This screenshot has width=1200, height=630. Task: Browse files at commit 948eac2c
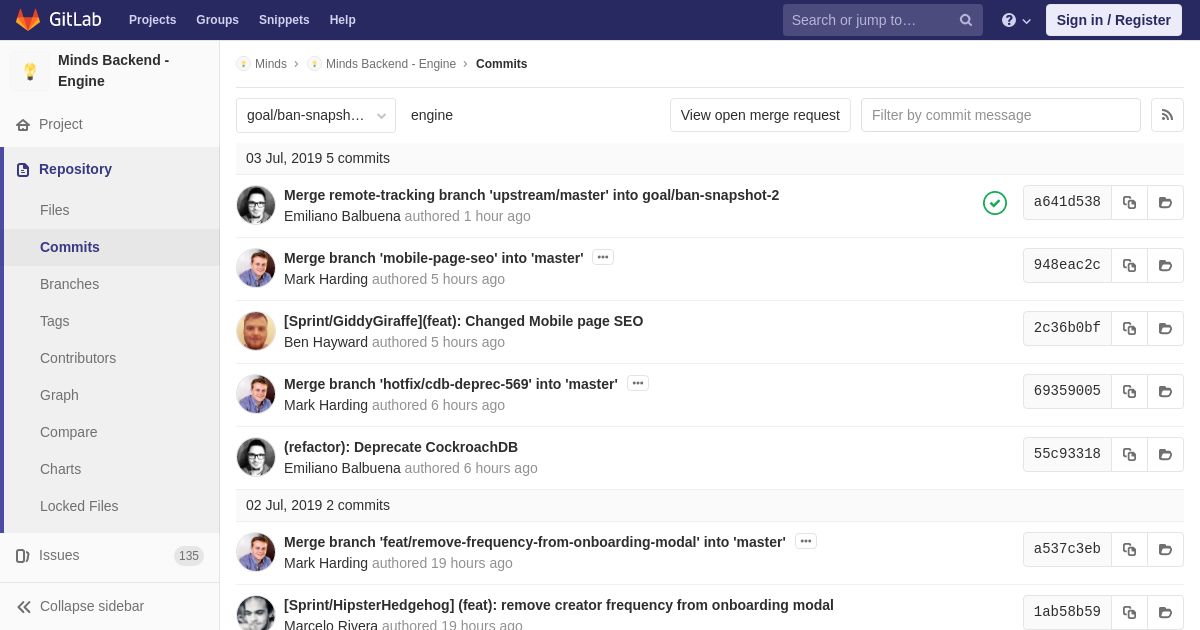(x=1165, y=265)
